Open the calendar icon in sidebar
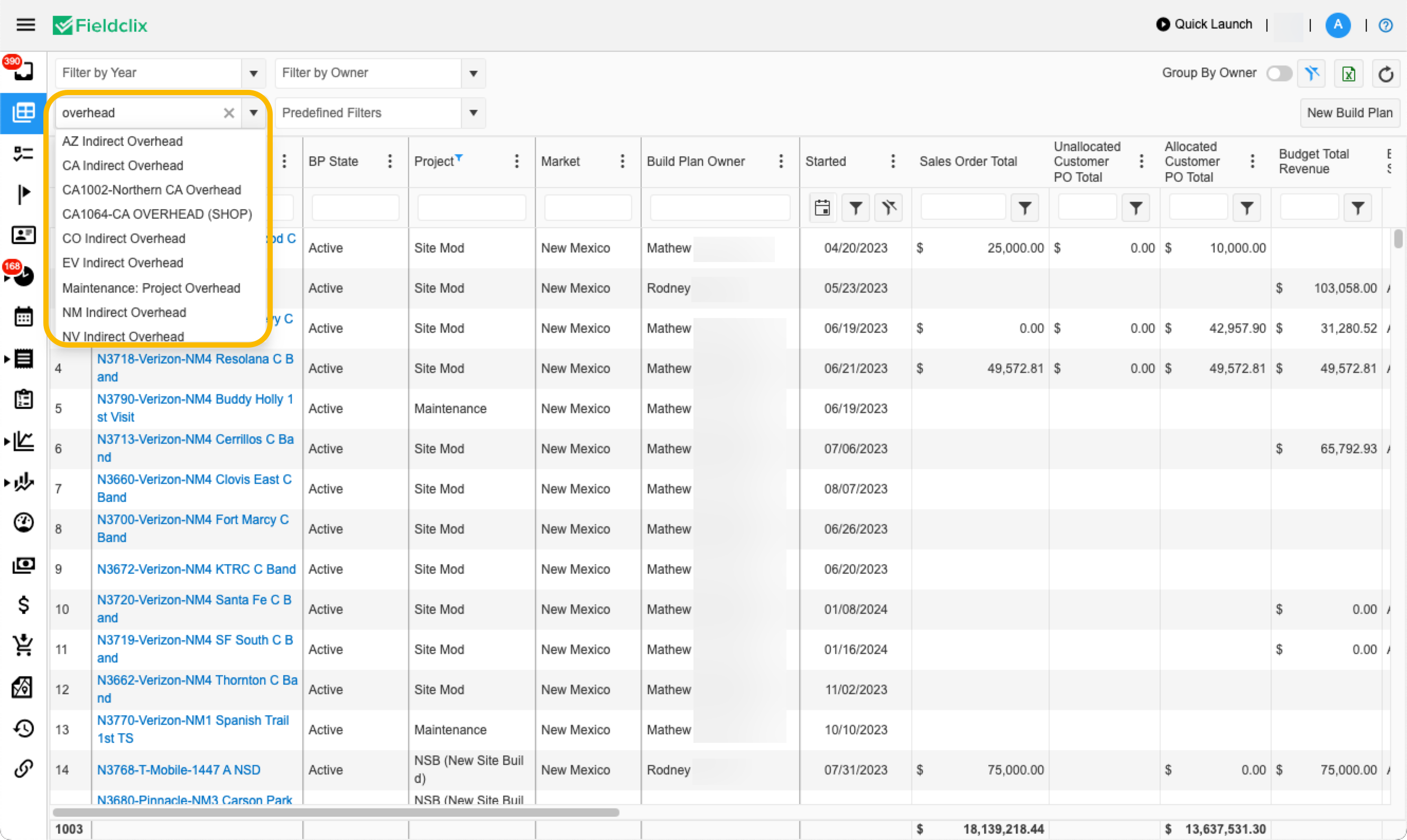 pyautogui.click(x=23, y=317)
